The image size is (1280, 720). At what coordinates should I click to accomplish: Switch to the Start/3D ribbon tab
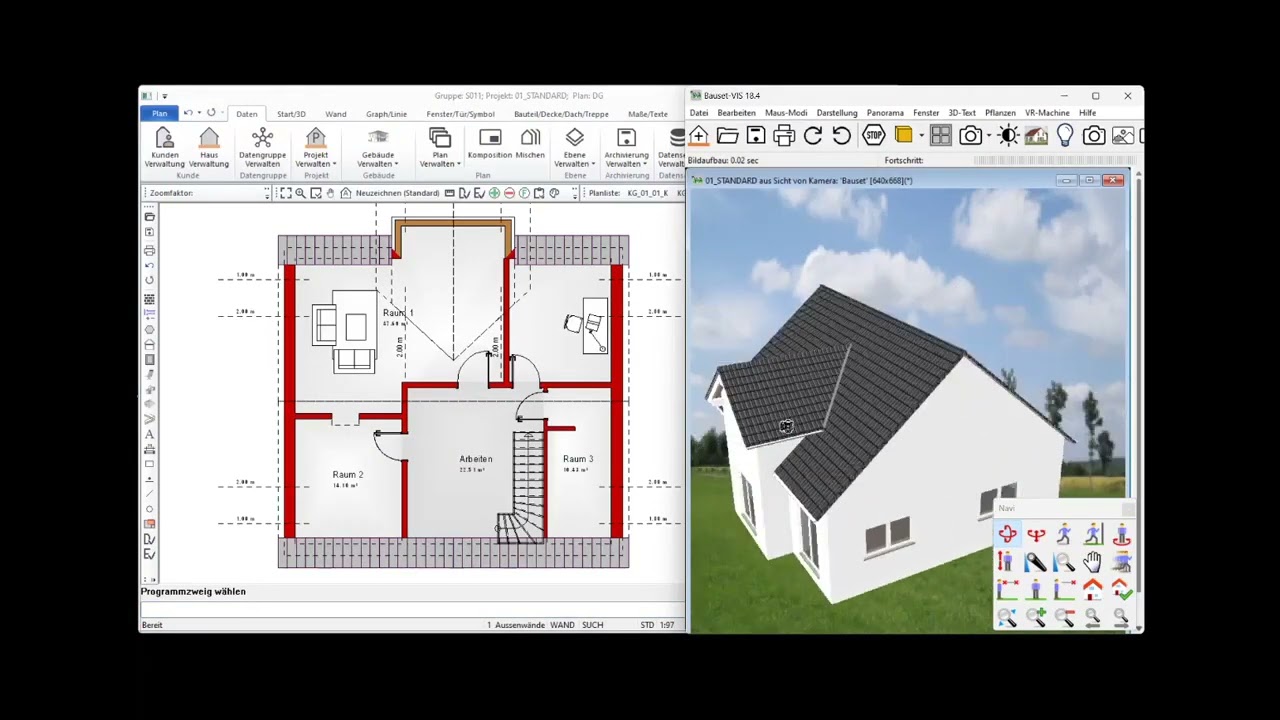(291, 114)
